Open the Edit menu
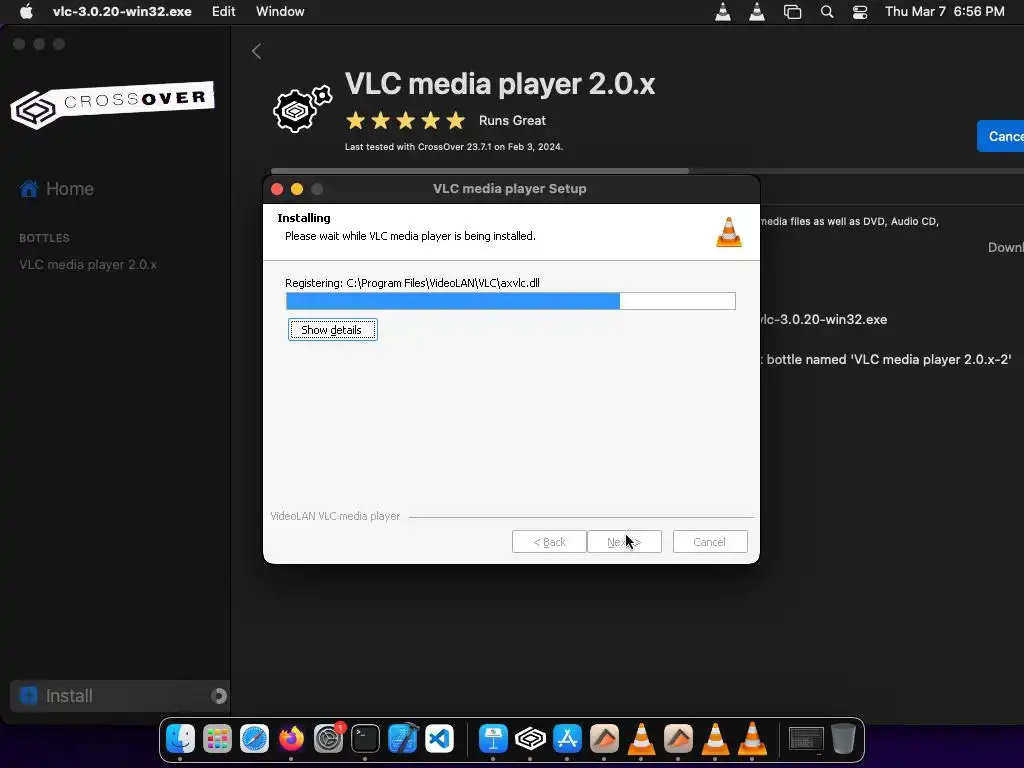Screen dimensions: 1024x768 (x=223, y=11)
